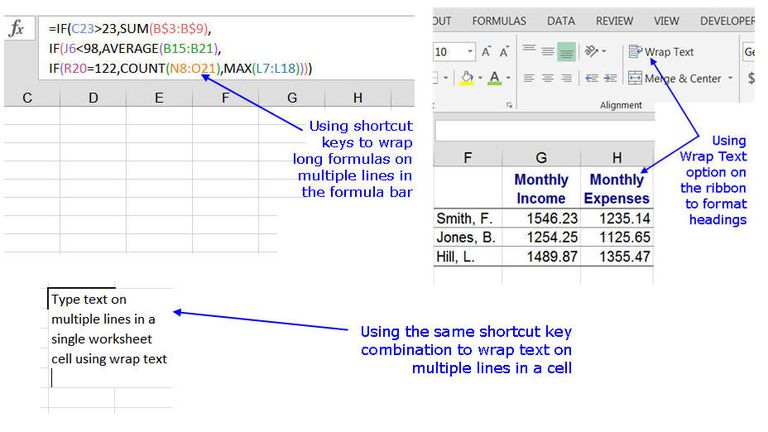Decrease the font size with smaller A

504,51
